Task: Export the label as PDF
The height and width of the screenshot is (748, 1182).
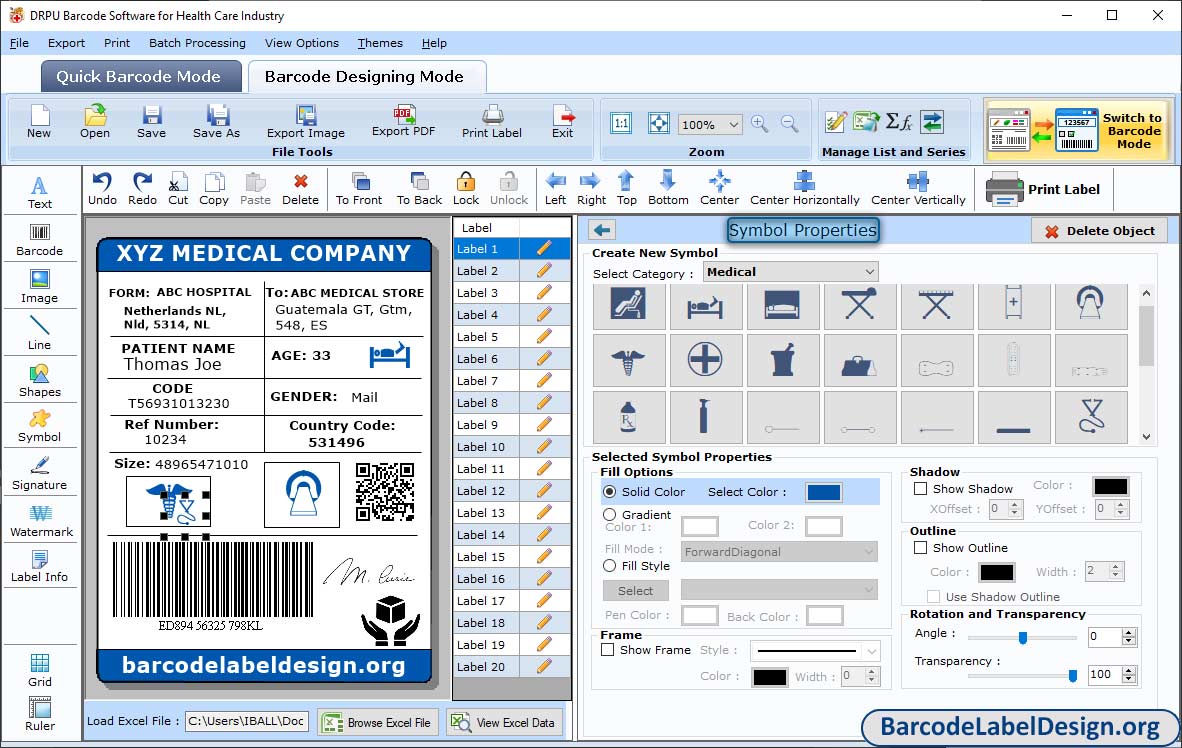Action: [404, 122]
